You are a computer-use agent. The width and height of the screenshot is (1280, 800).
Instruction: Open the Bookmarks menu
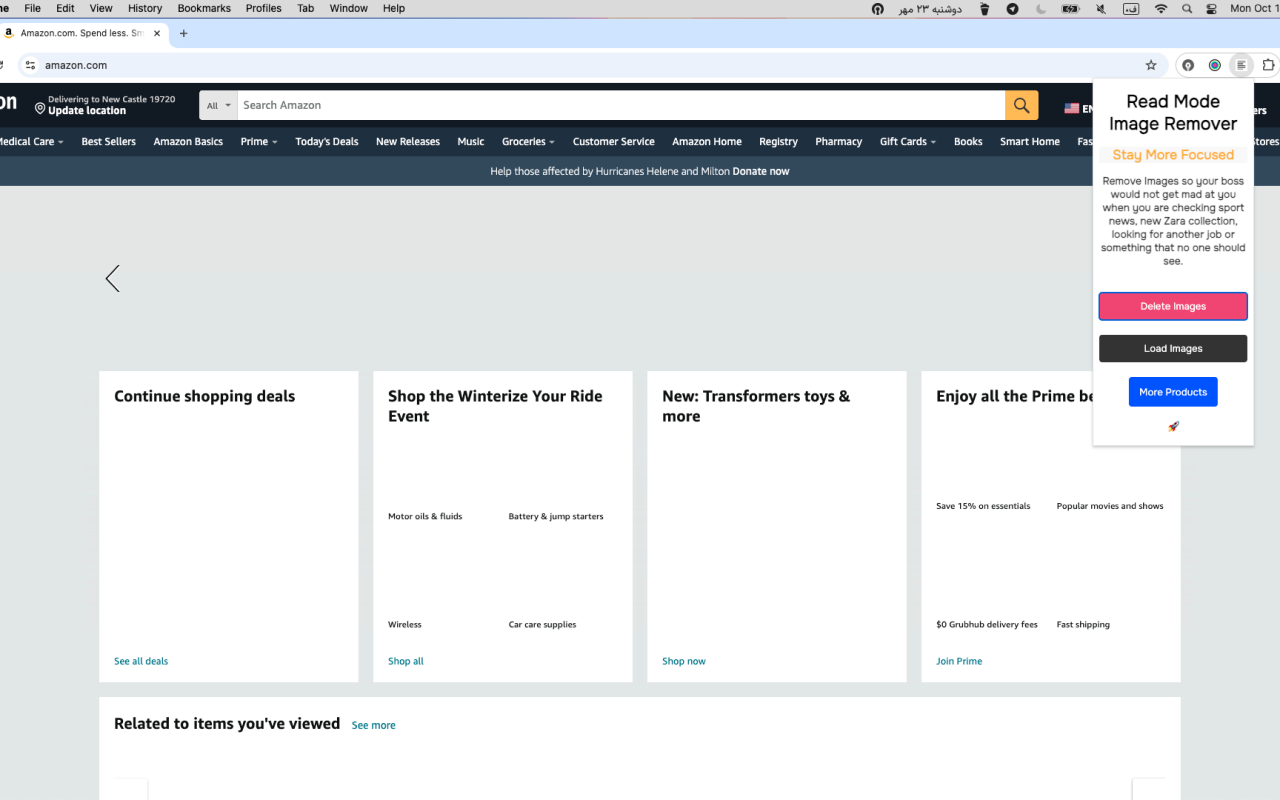[204, 8]
